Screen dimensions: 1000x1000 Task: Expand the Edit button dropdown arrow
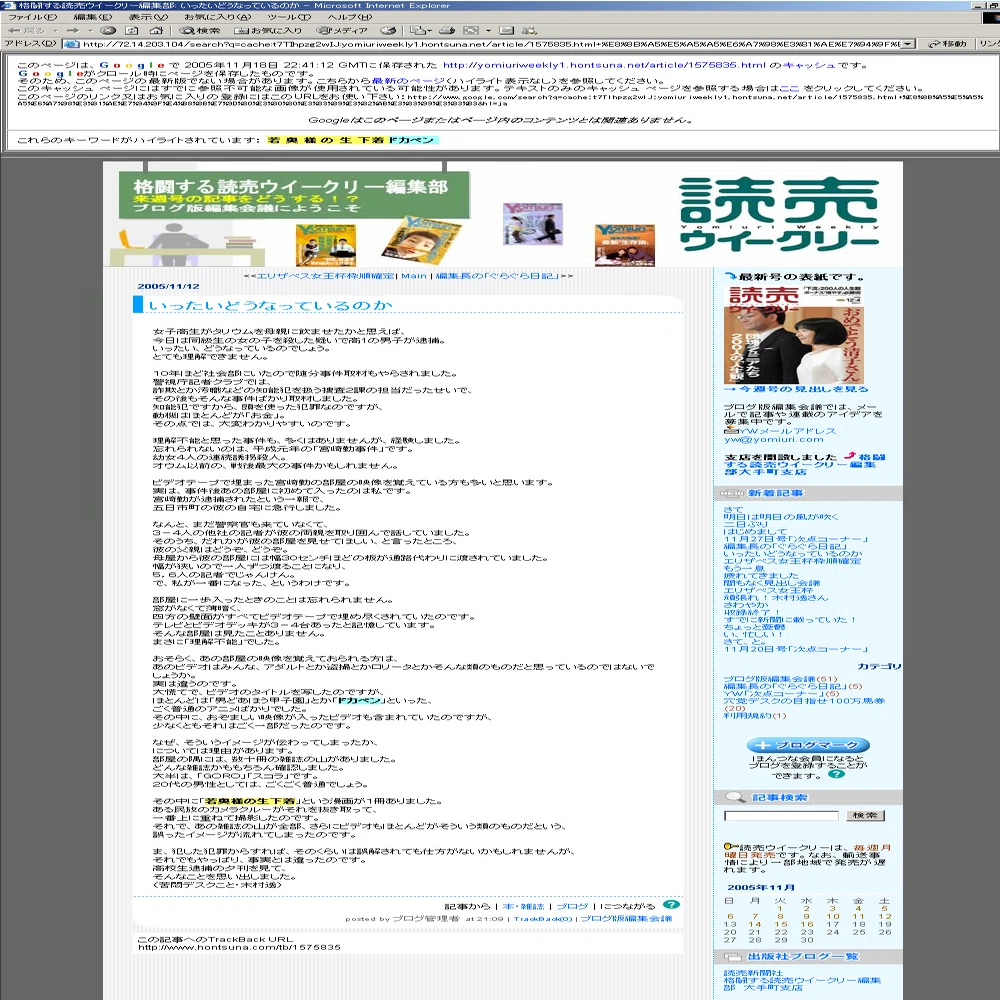point(489,30)
